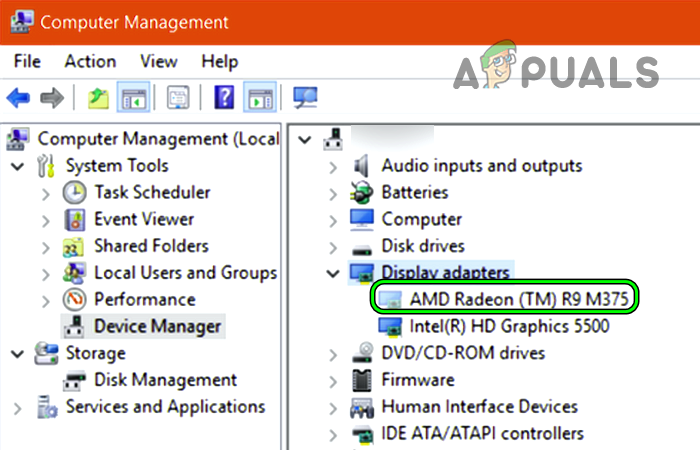Open the File menu
Screen dimensions: 700x450
tap(27, 61)
